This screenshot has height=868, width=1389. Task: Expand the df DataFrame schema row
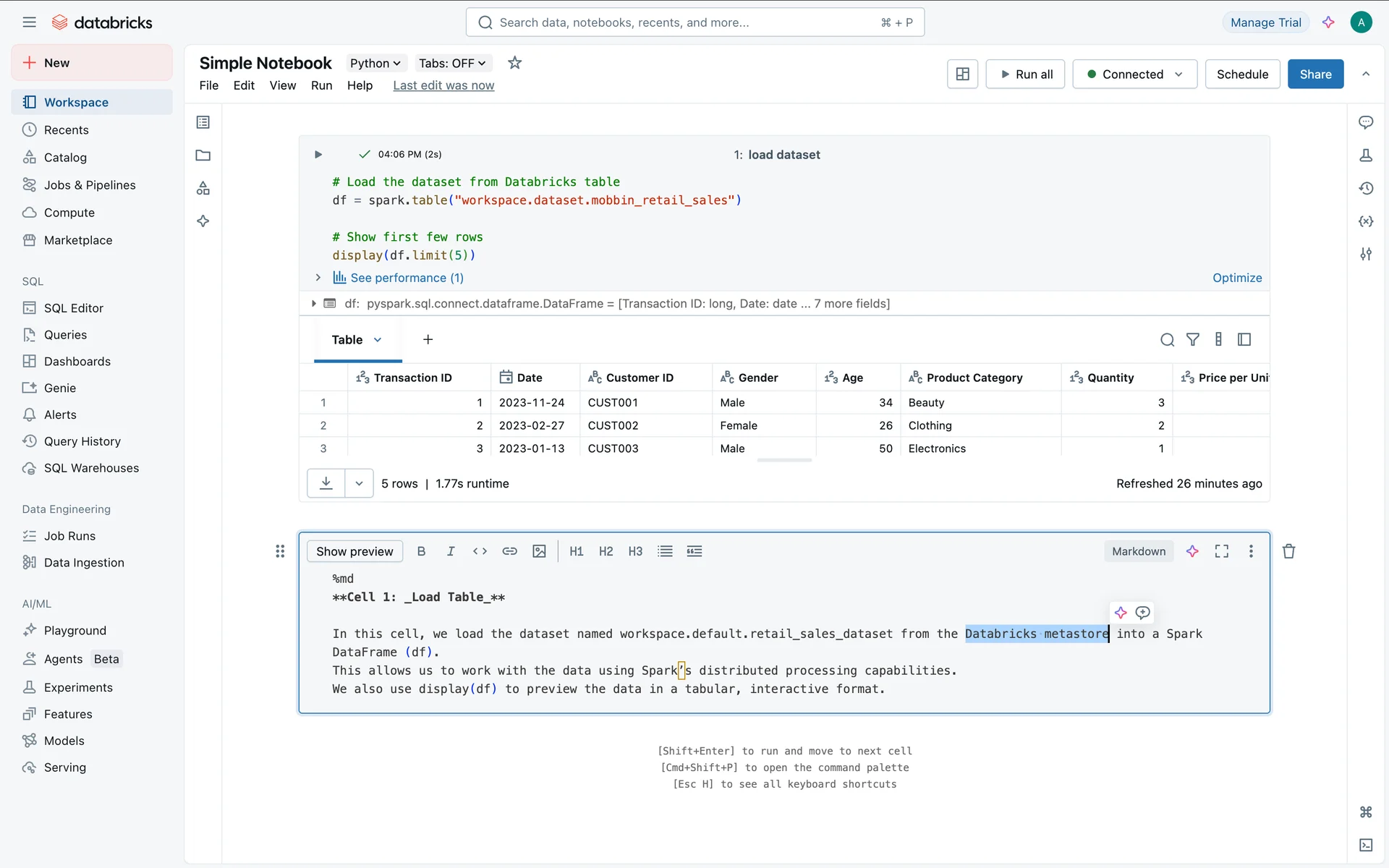[313, 304]
